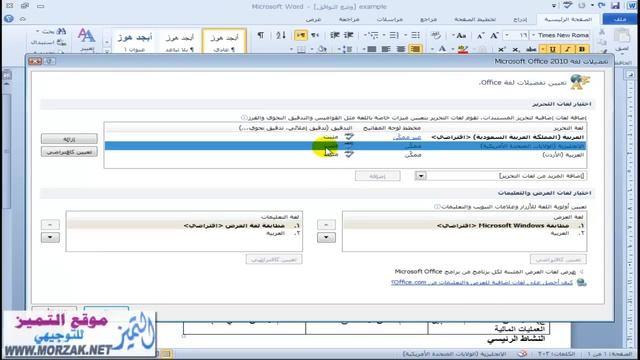Toggle show paragraph marks ¶
Image resolution: width=640 pixels, height=360 pixels.
(260, 36)
